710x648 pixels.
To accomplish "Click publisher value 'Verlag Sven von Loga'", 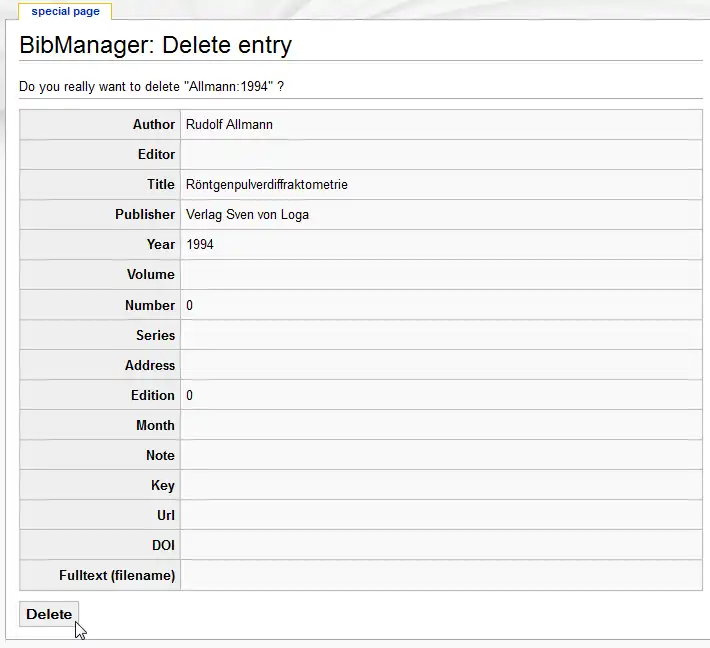I will [x=247, y=214].
